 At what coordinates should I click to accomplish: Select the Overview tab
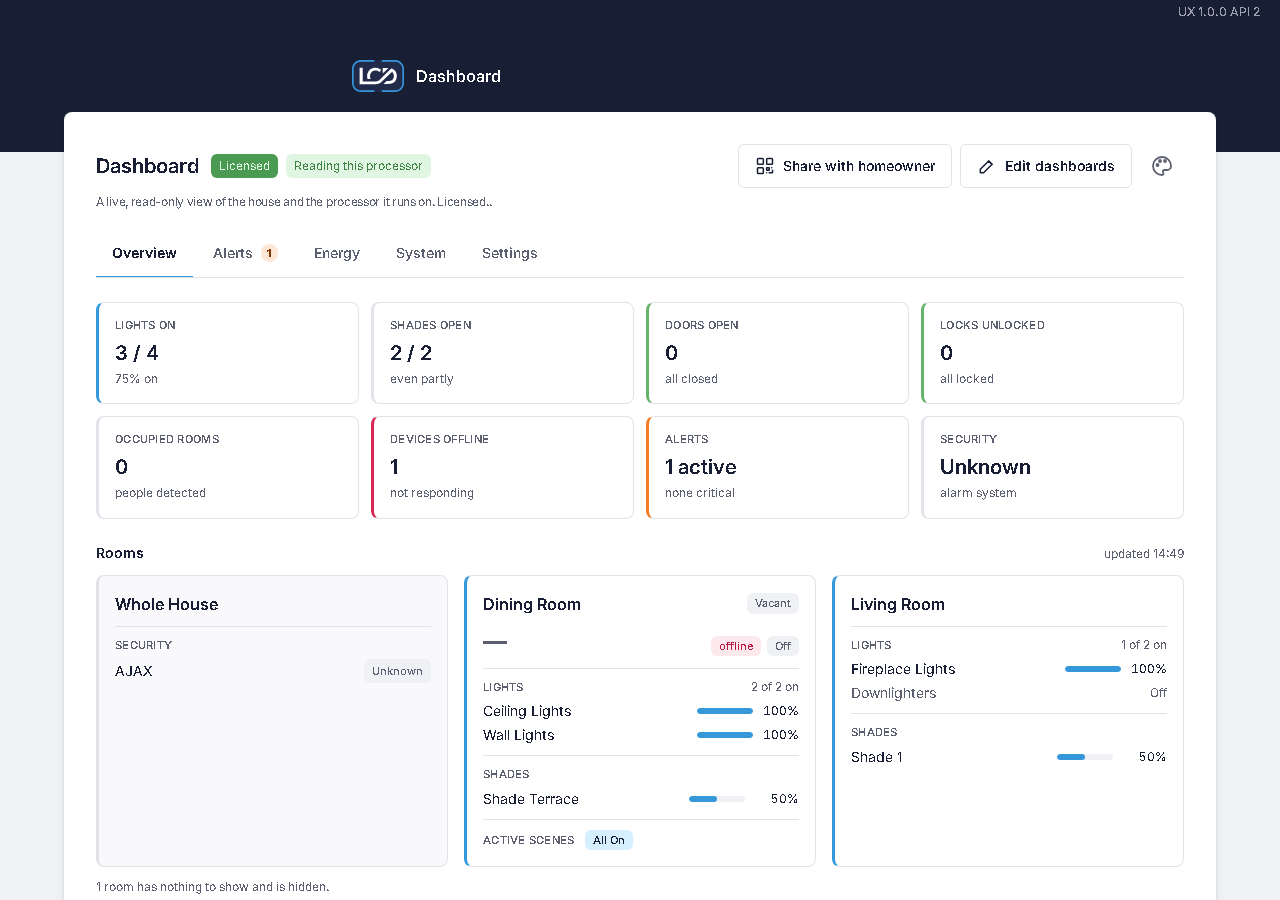144,253
